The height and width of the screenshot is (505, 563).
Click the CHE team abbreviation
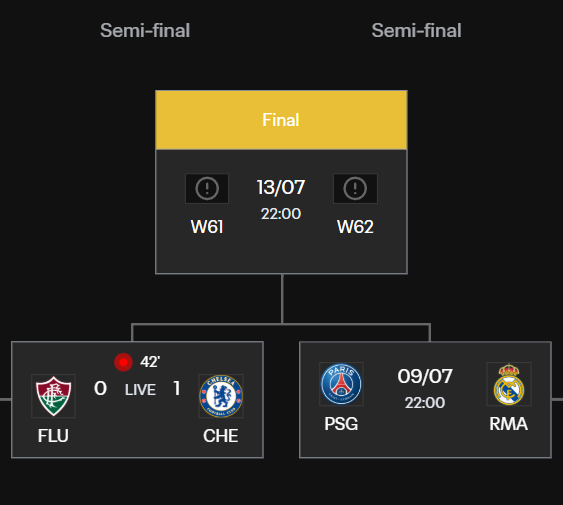click(x=220, y=436)
